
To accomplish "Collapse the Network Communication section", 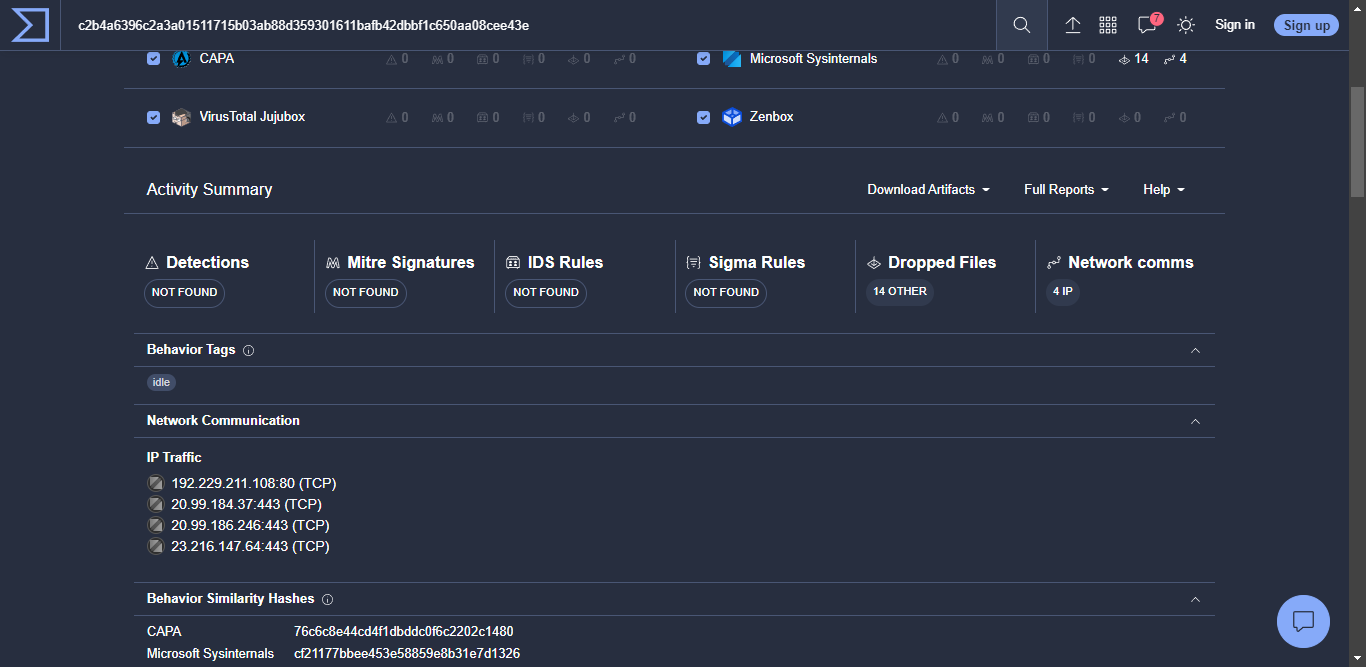I will (x=1195, y=421).
